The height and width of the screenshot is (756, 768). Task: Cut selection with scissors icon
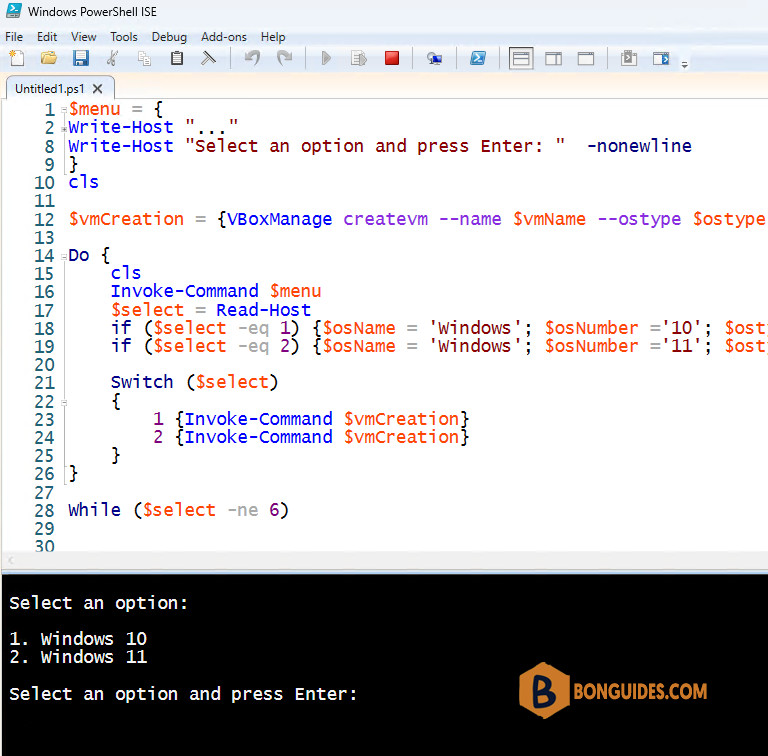(113, 58)
